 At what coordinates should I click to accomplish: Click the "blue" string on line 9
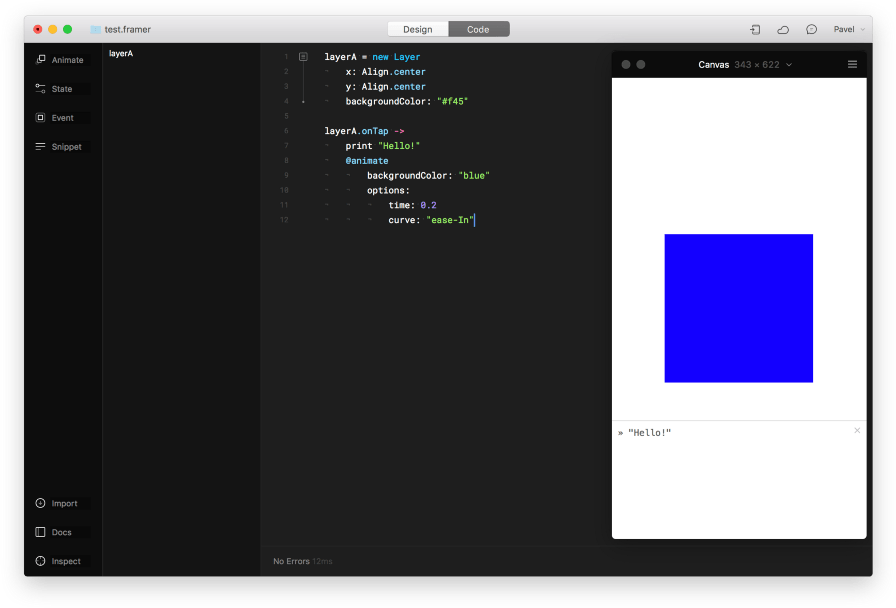point(474,175)
